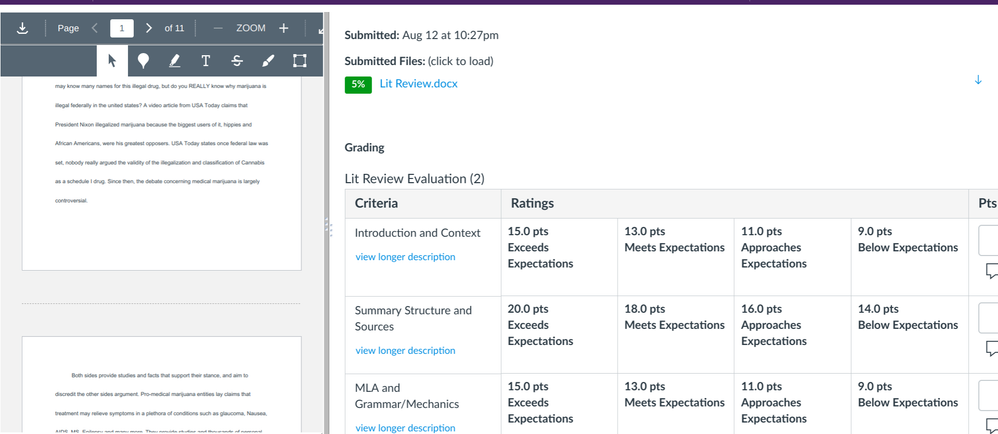Zoom out with the minus icon

(218, 28)
